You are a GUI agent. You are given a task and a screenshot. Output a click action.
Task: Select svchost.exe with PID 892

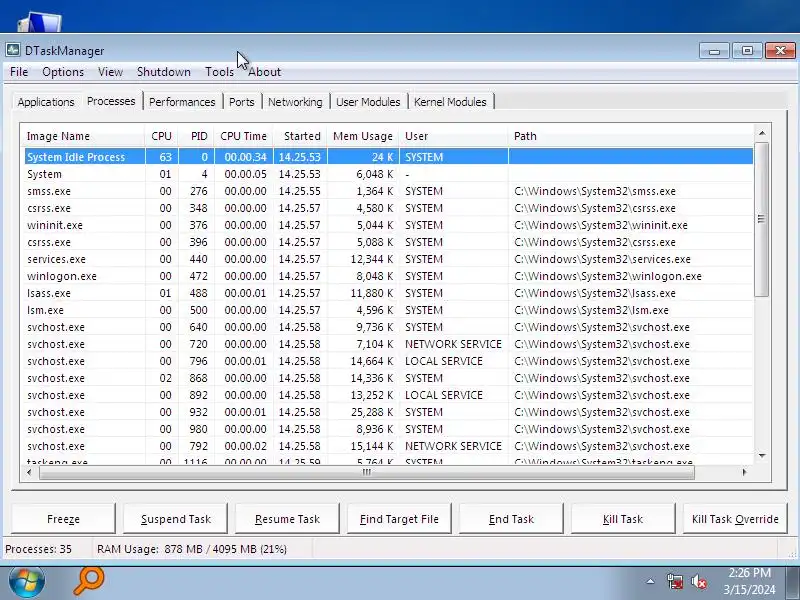pyautogui.click(x=388, y=395)
